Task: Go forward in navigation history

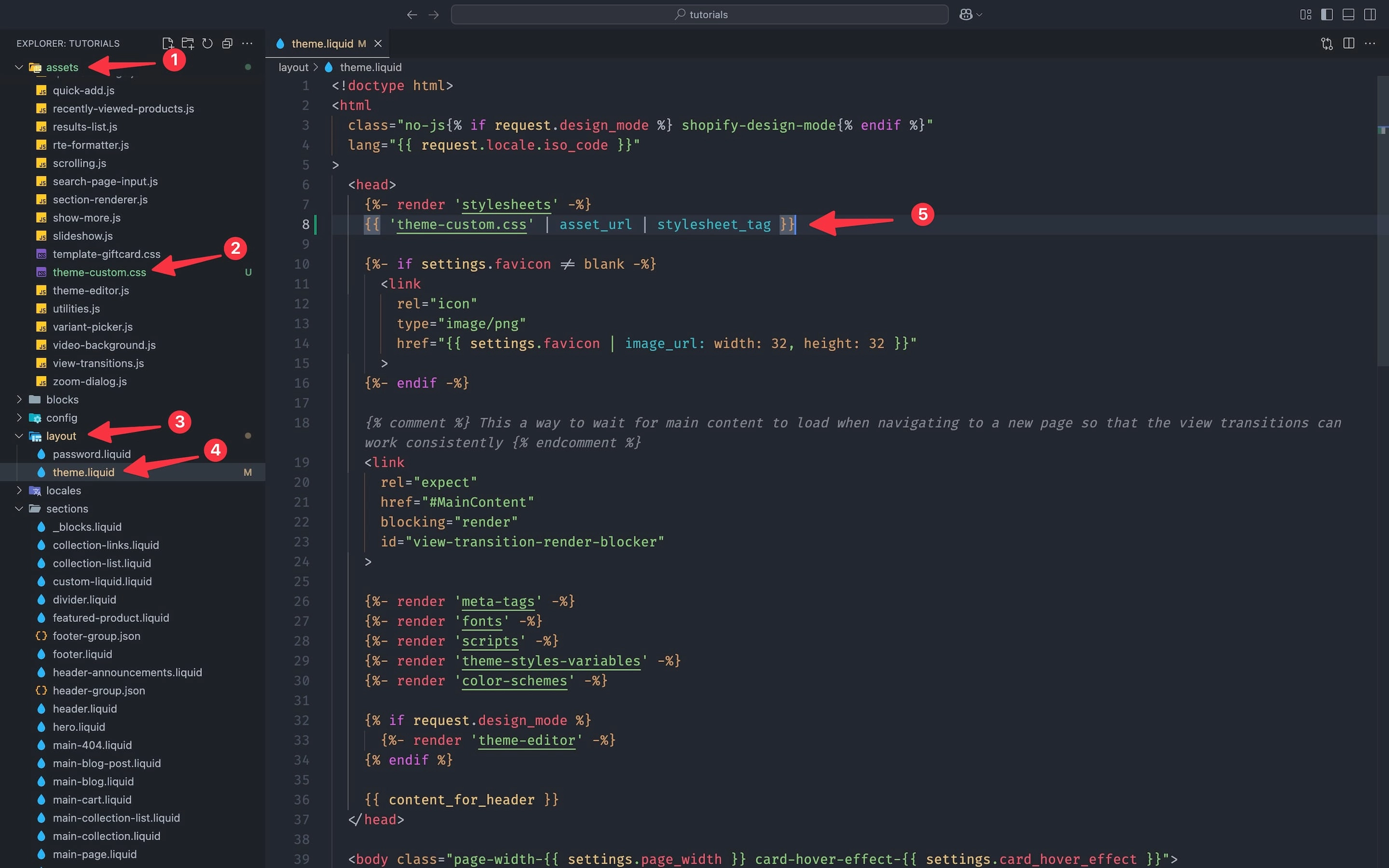Action: coord(434,14)
